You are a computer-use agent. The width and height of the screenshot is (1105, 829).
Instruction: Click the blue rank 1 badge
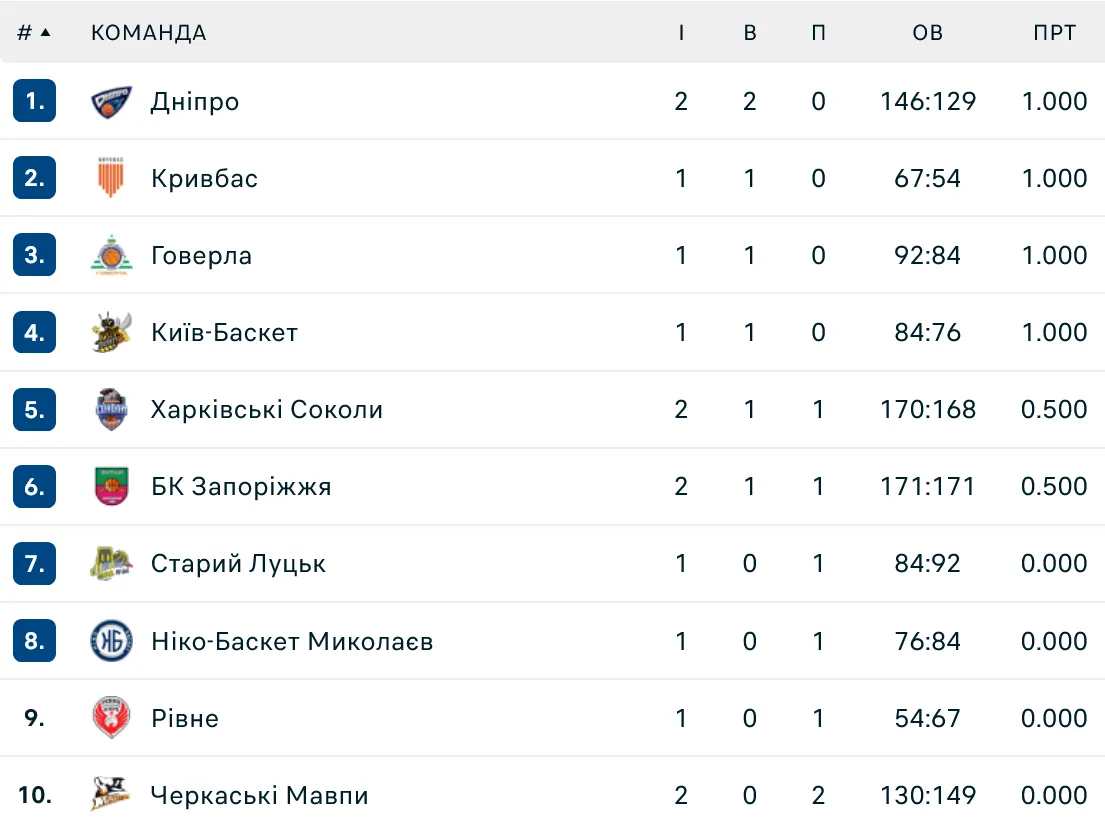coord(35,101)
